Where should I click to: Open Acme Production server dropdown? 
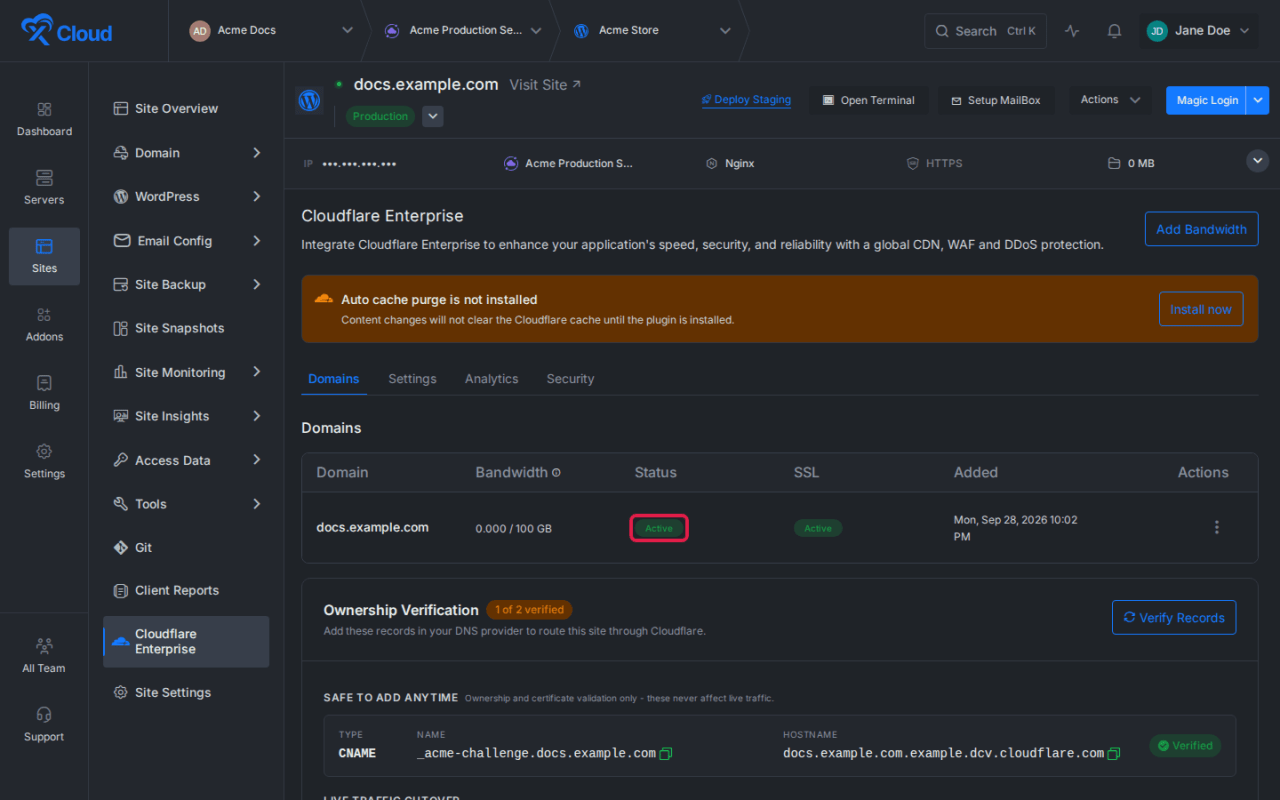536,31
